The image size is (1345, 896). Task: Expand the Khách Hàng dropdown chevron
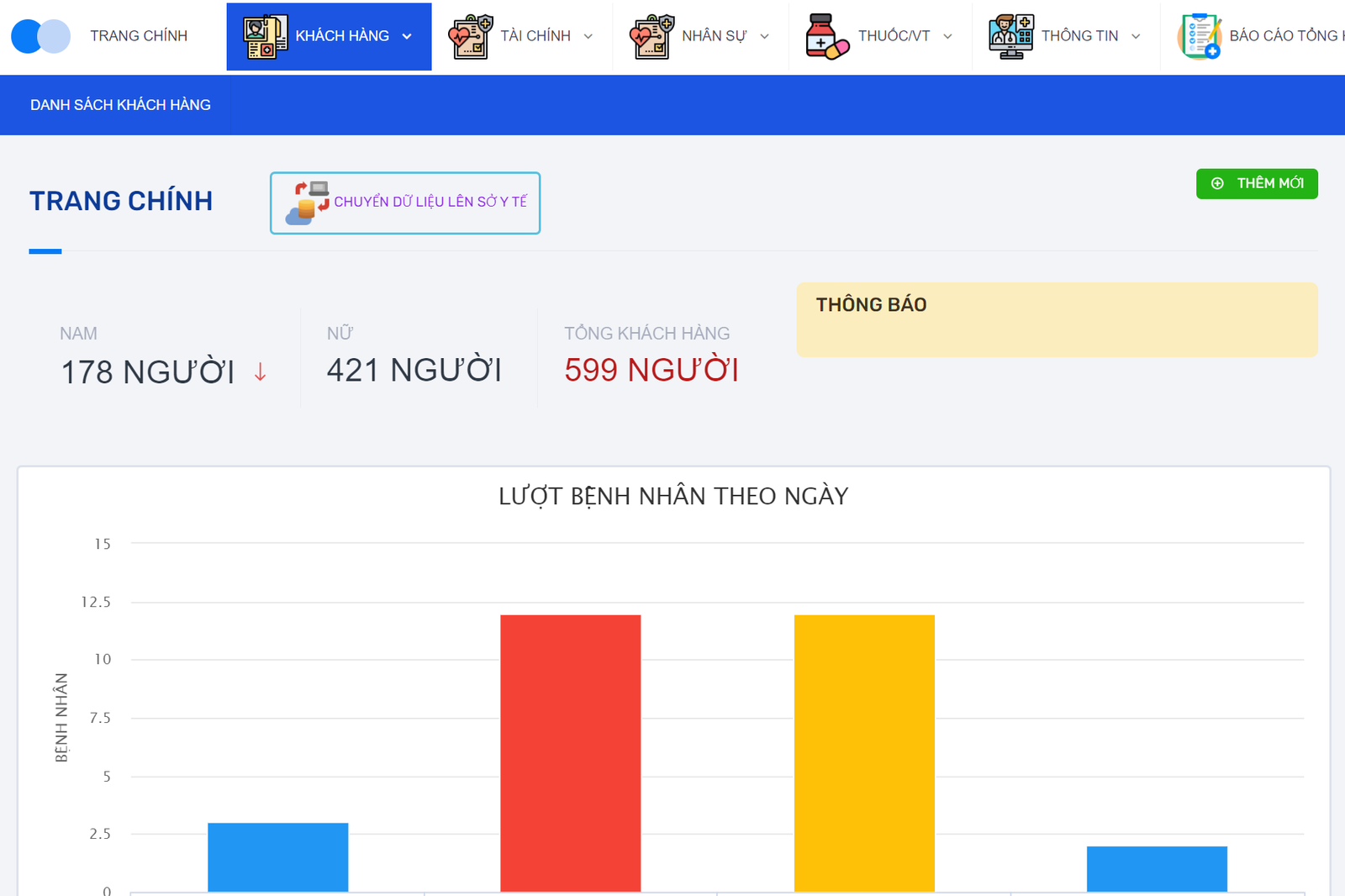[x=407, y=36]
